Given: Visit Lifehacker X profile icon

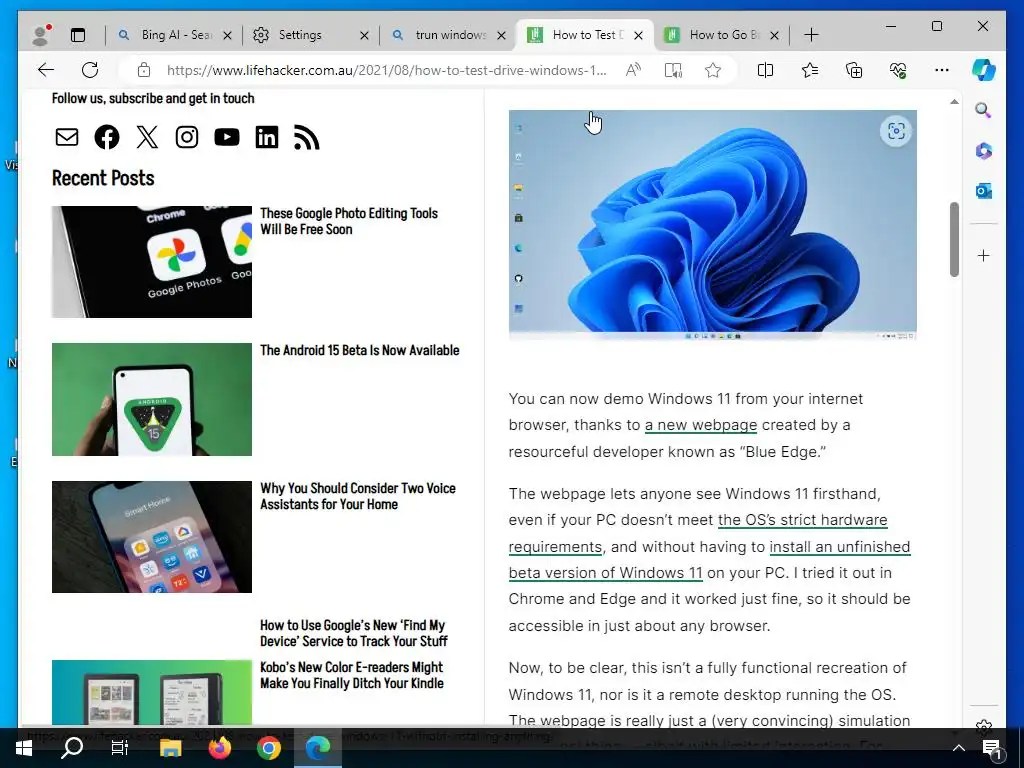Looking at the screenshot, I should (x=147, y=137).
